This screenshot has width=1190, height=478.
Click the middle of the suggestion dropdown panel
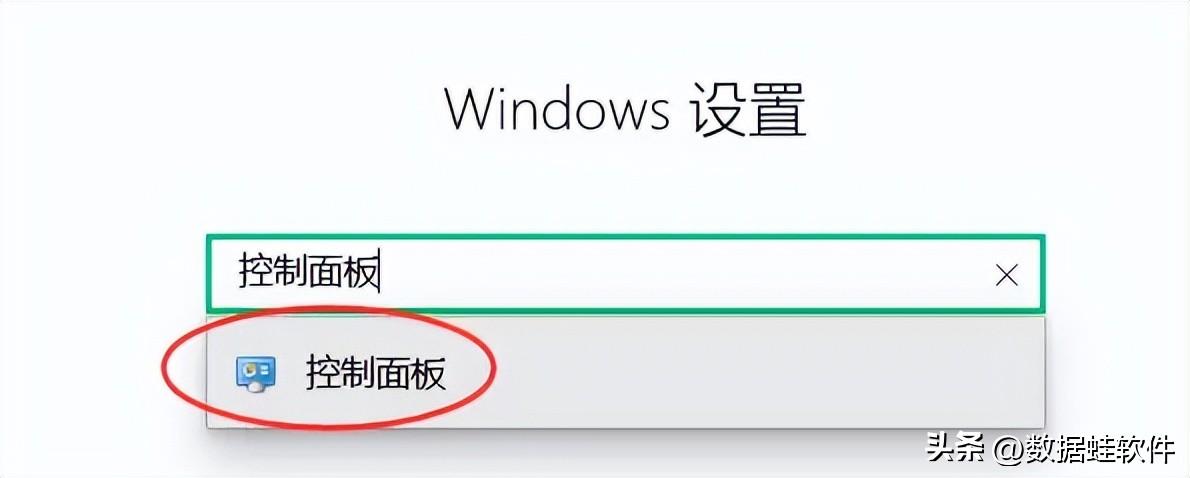(625, 372)
